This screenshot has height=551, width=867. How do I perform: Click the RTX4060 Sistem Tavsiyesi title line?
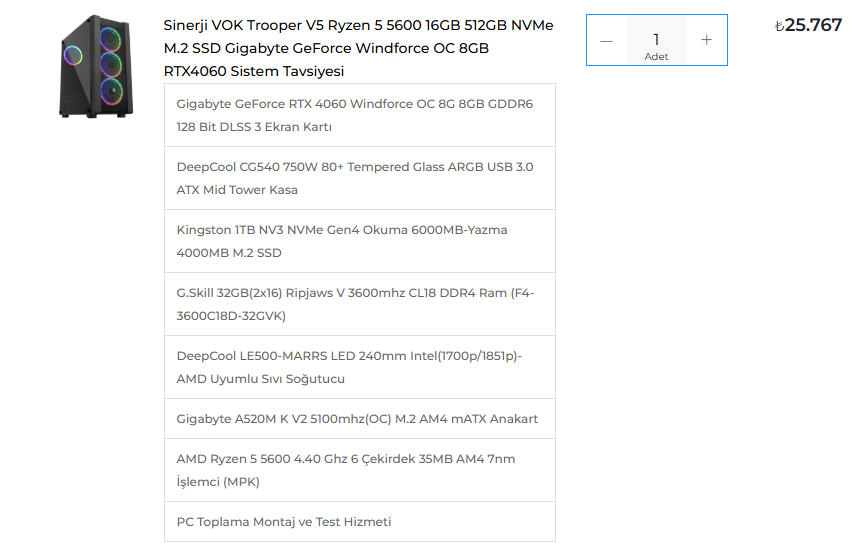(x=254, y=71)
